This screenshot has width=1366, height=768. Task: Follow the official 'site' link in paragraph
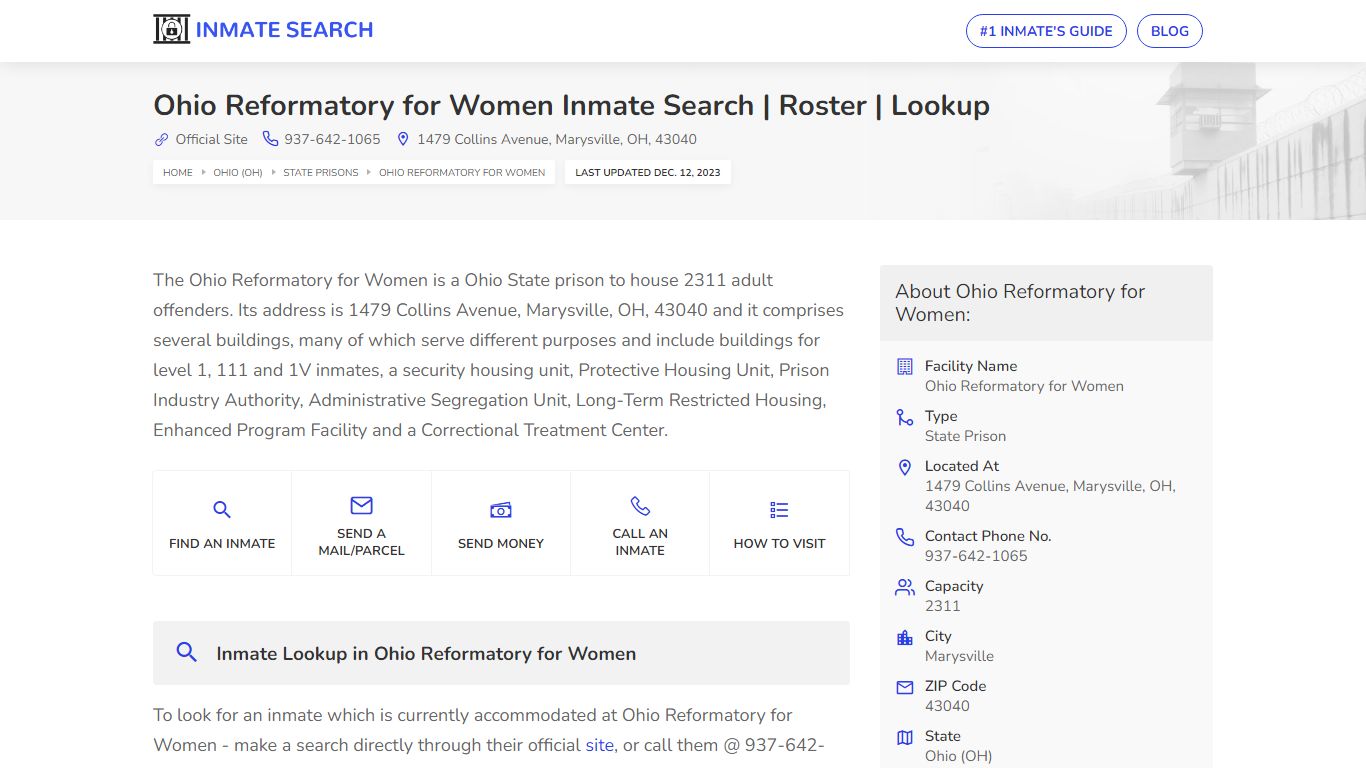(600, 745)
